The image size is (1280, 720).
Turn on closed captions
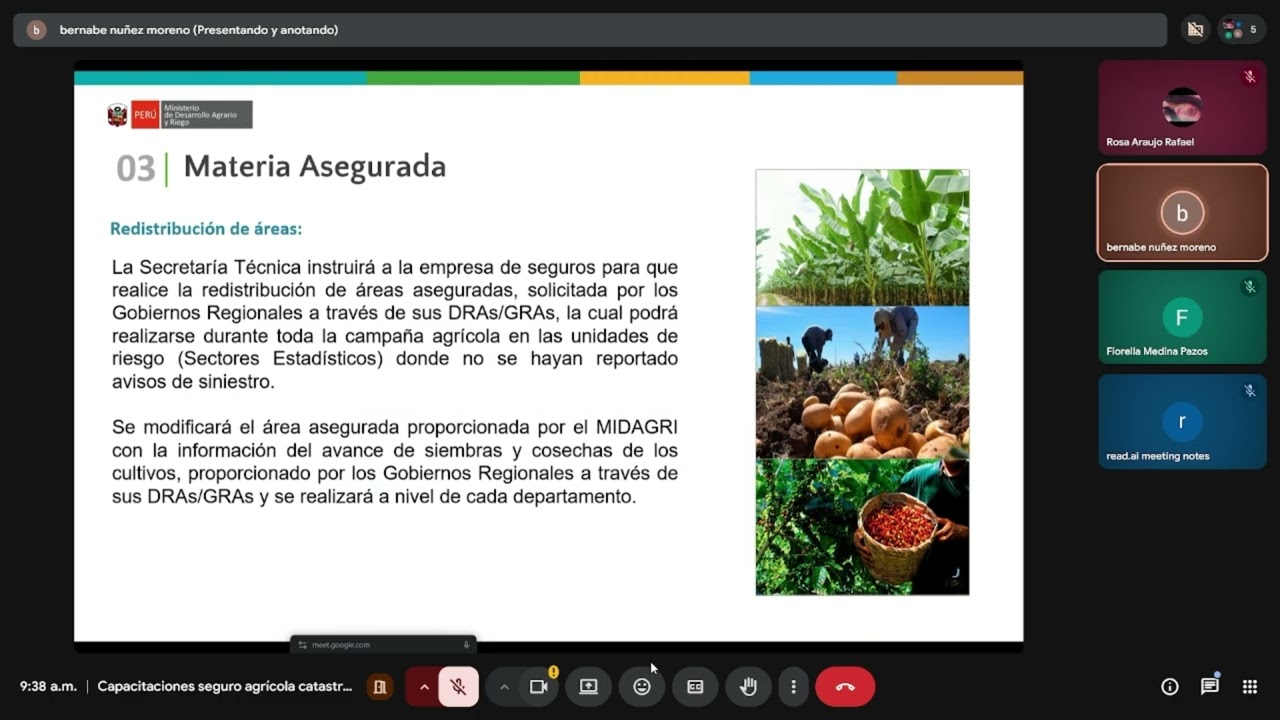tap(695, 687)
